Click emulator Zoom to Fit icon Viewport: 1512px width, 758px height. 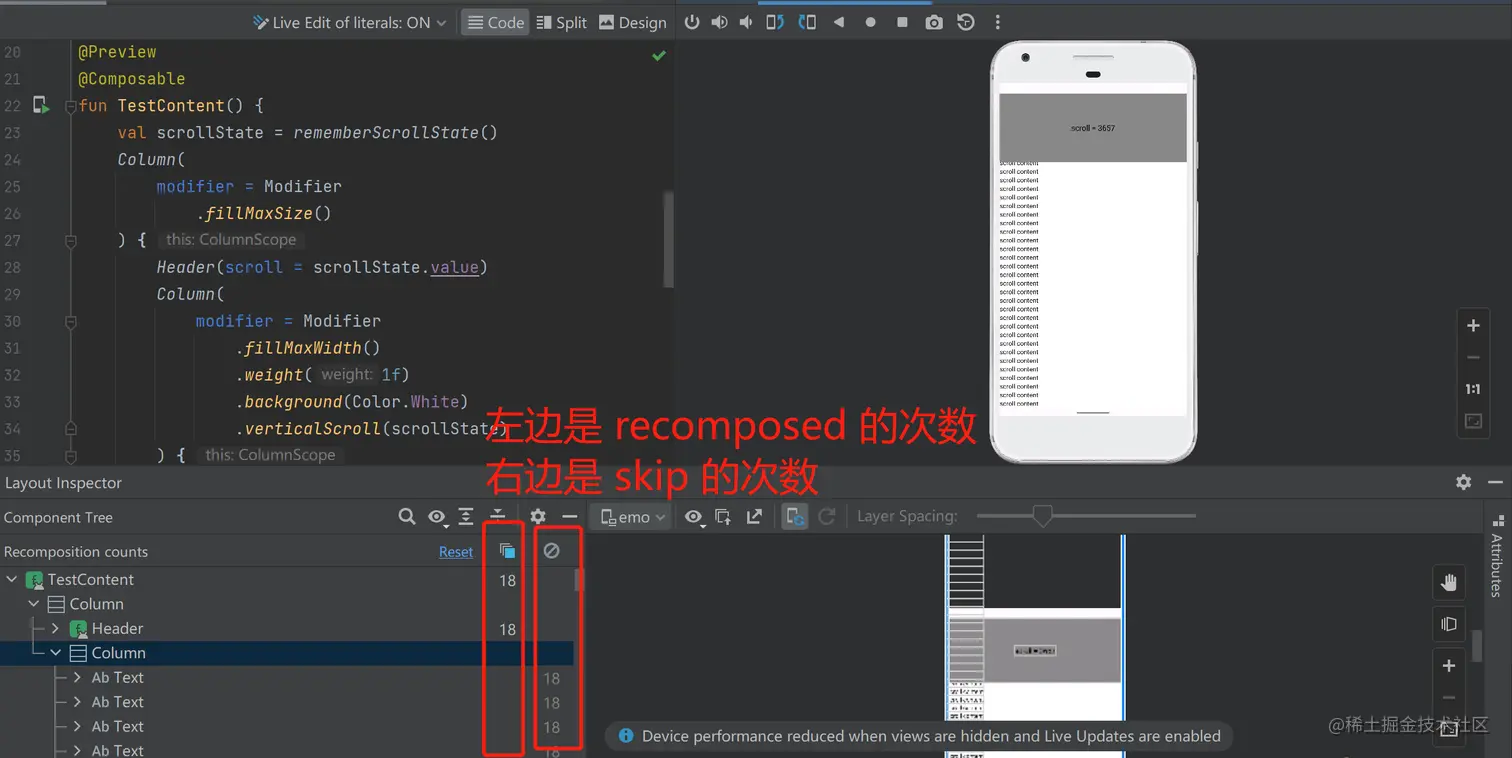1473,422
